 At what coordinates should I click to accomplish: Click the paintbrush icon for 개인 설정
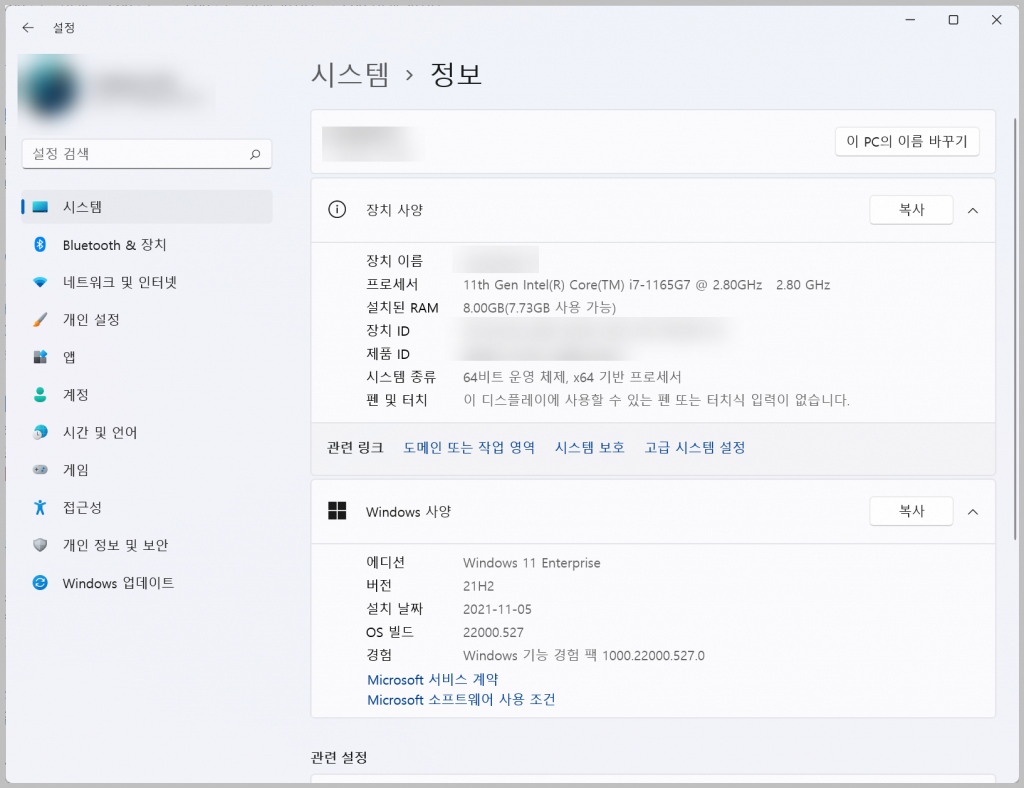click(x=40, y=320)
